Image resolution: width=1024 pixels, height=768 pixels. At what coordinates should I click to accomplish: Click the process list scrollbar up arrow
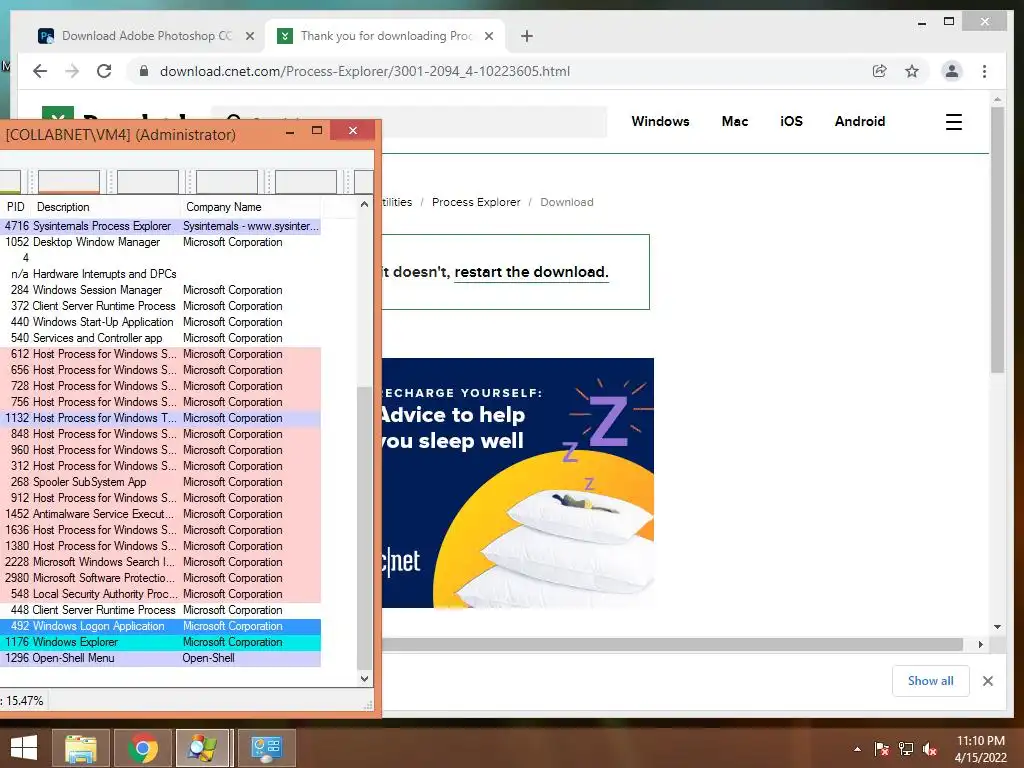pyautogui.click(x=364, y=204)
